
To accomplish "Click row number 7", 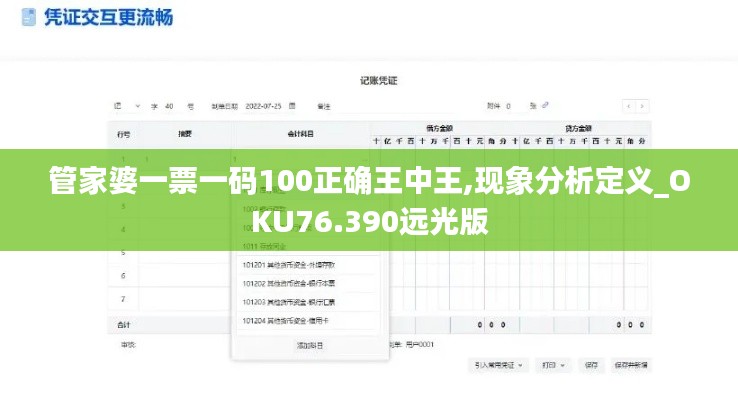I will coord(123,299).
